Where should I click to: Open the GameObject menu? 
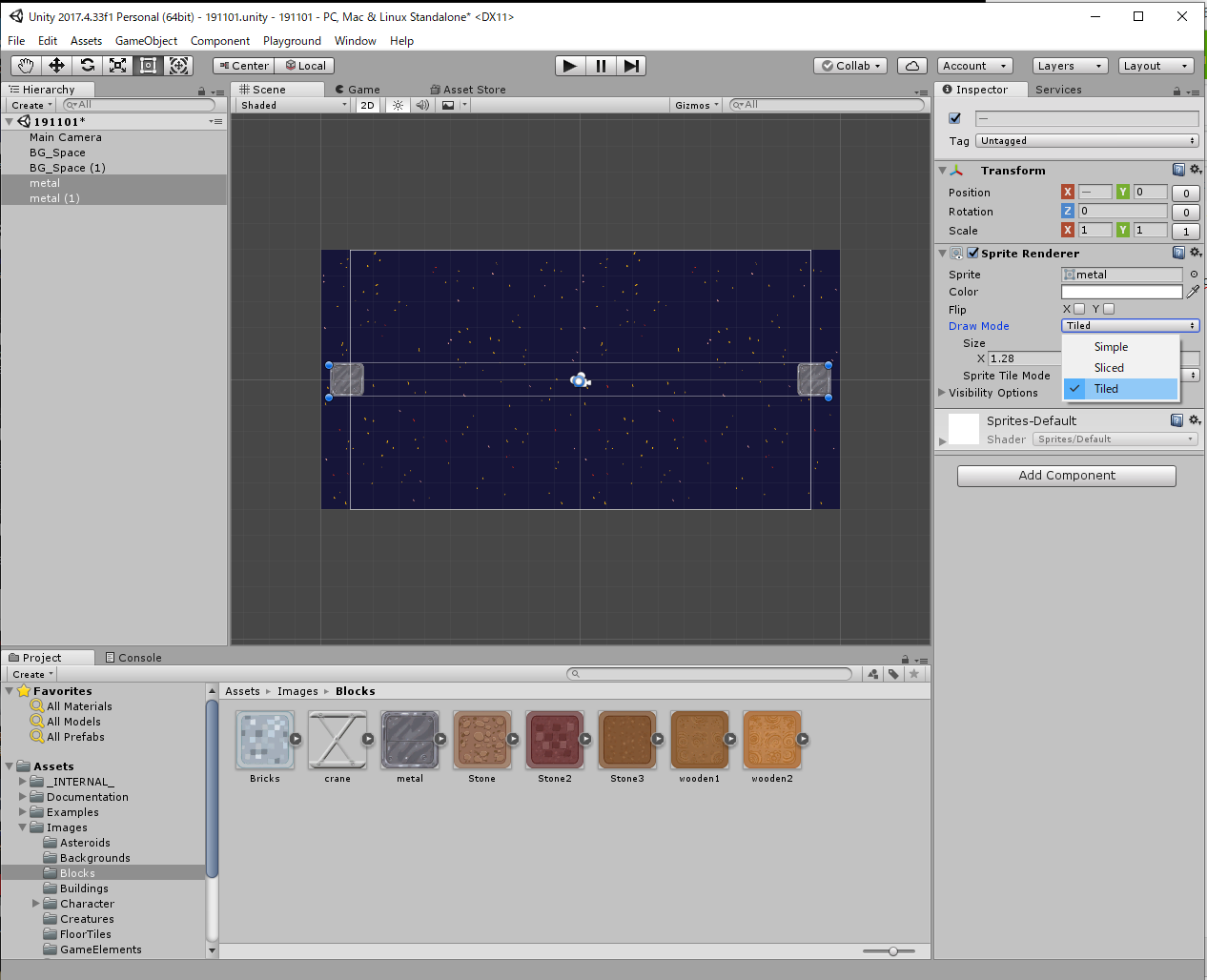(146, 41)
